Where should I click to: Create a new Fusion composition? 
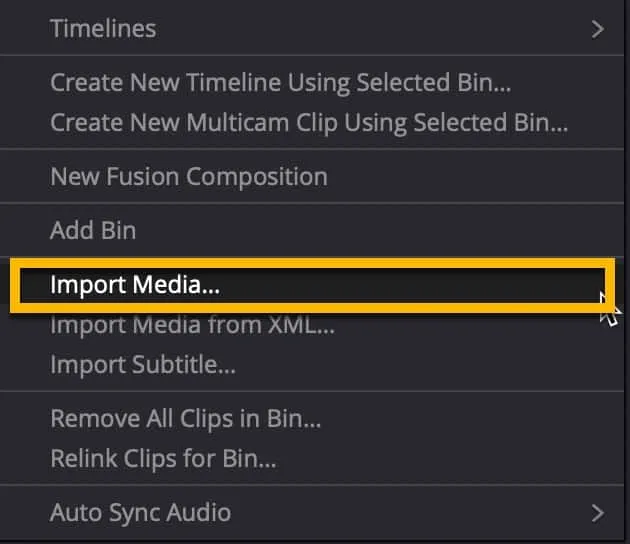188,178
